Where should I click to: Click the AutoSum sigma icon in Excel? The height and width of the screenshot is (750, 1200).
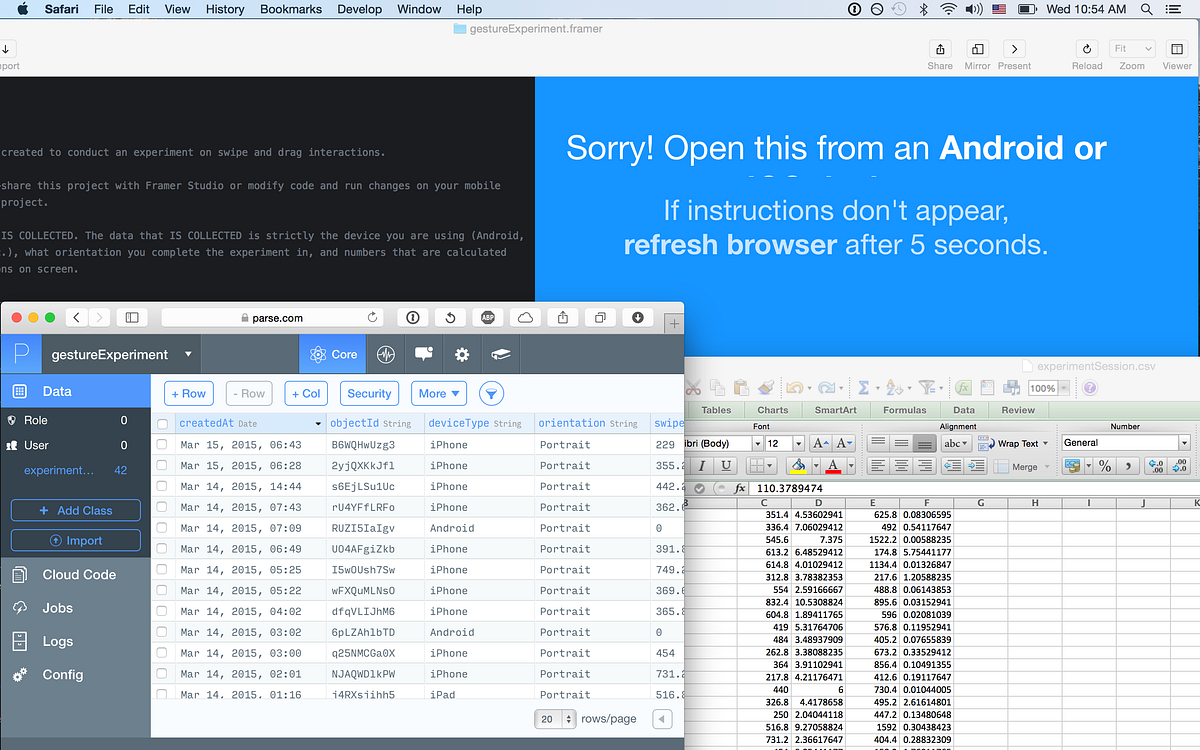click(863, 388)
